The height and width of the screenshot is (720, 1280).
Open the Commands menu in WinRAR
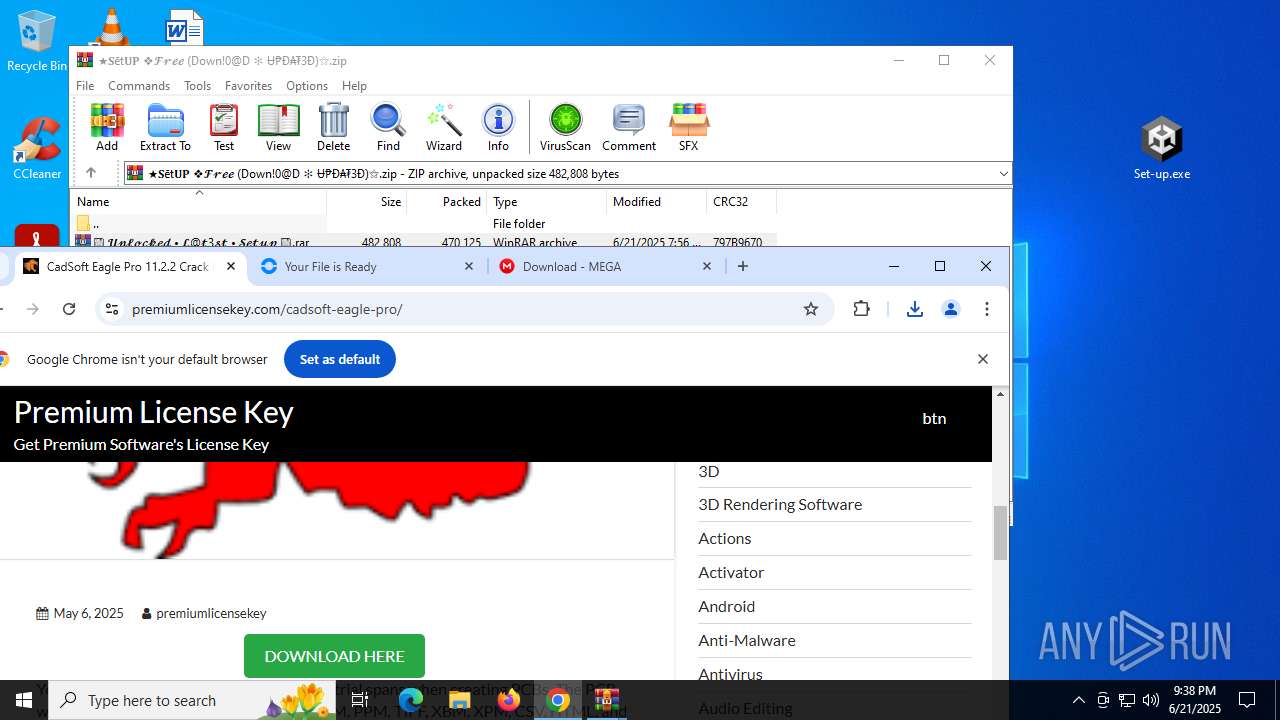[x=139, y=86]
